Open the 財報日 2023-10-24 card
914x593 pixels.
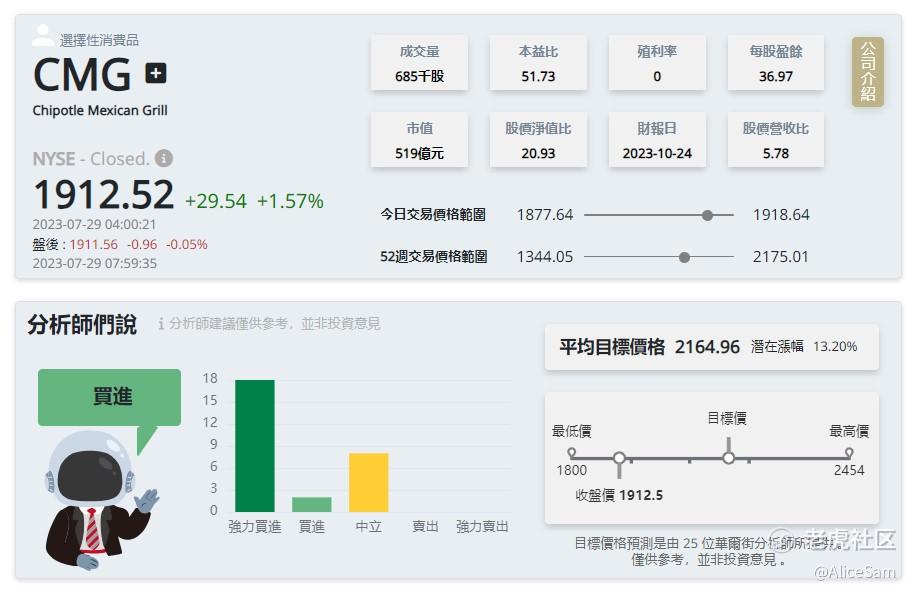pos(657,140)
